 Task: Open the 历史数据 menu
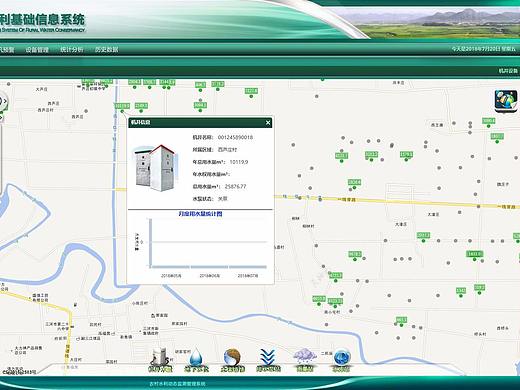tap(106, 50)
